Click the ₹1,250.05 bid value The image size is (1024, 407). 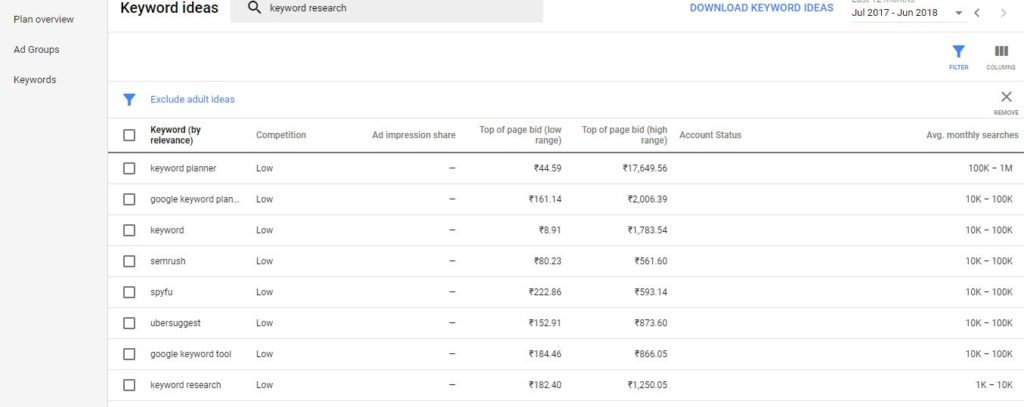click(x=647, y=385)
